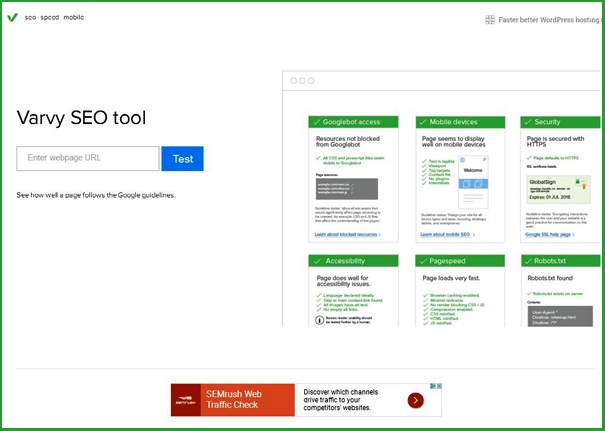Click the Accessibility card header
The image size is (605, 431).
[x=353, y=261]
